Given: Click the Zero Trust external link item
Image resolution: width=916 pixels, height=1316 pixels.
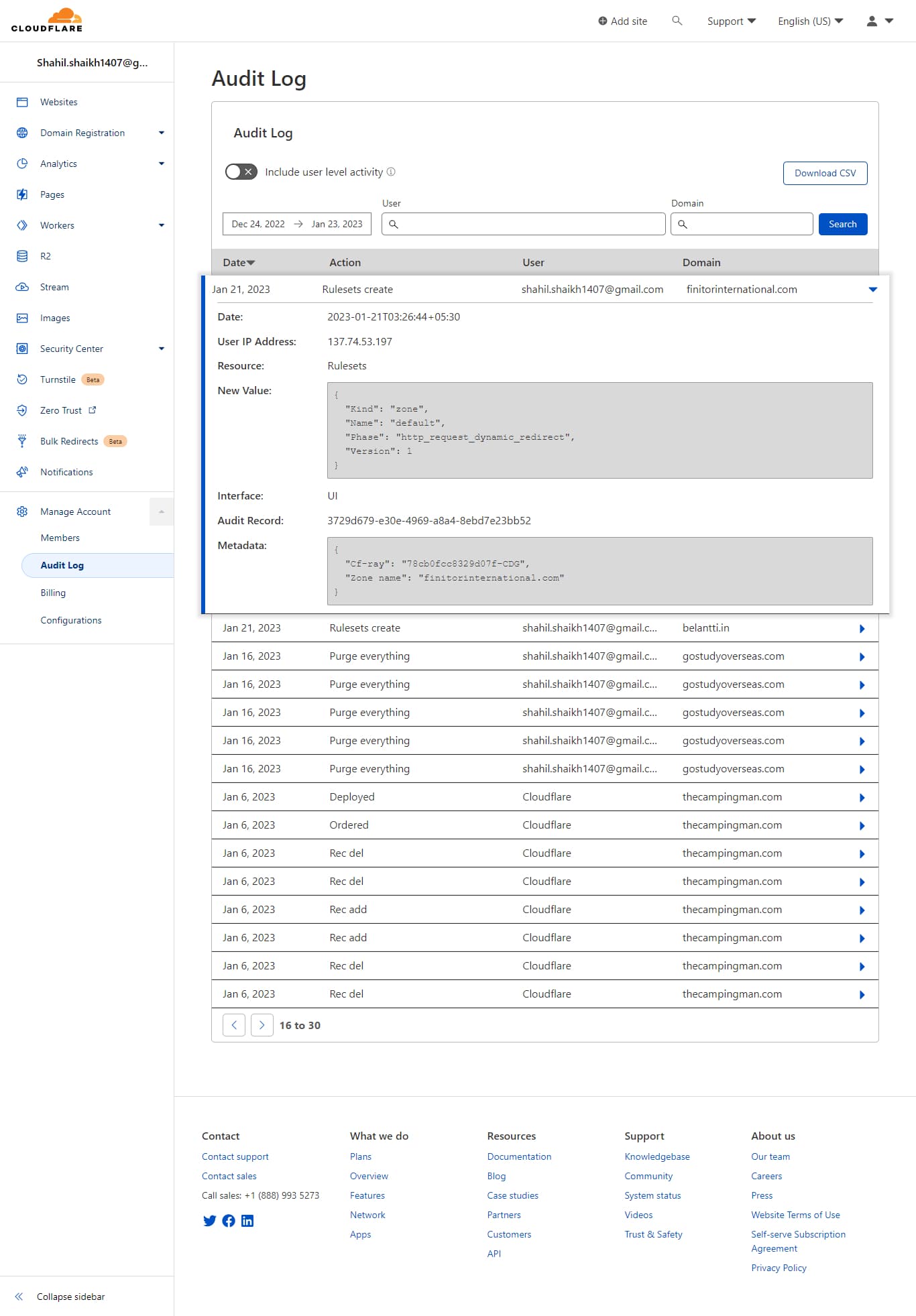Looking at the screenshot, I should pyautogui.click(x=68, y=410).
